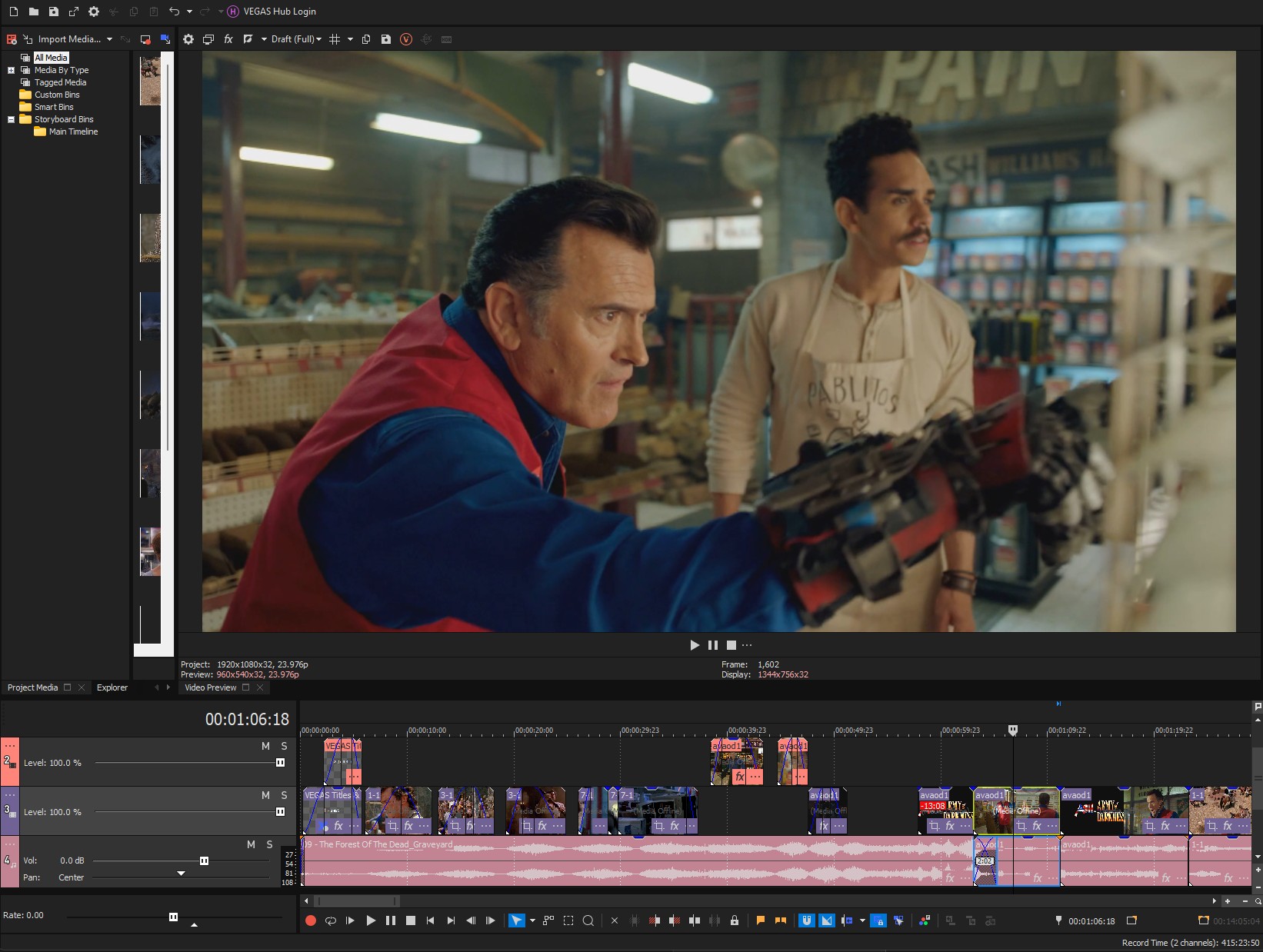Select the Zoom edit tool
This screenshot has width=1263, height=952.
pos(588,920)
